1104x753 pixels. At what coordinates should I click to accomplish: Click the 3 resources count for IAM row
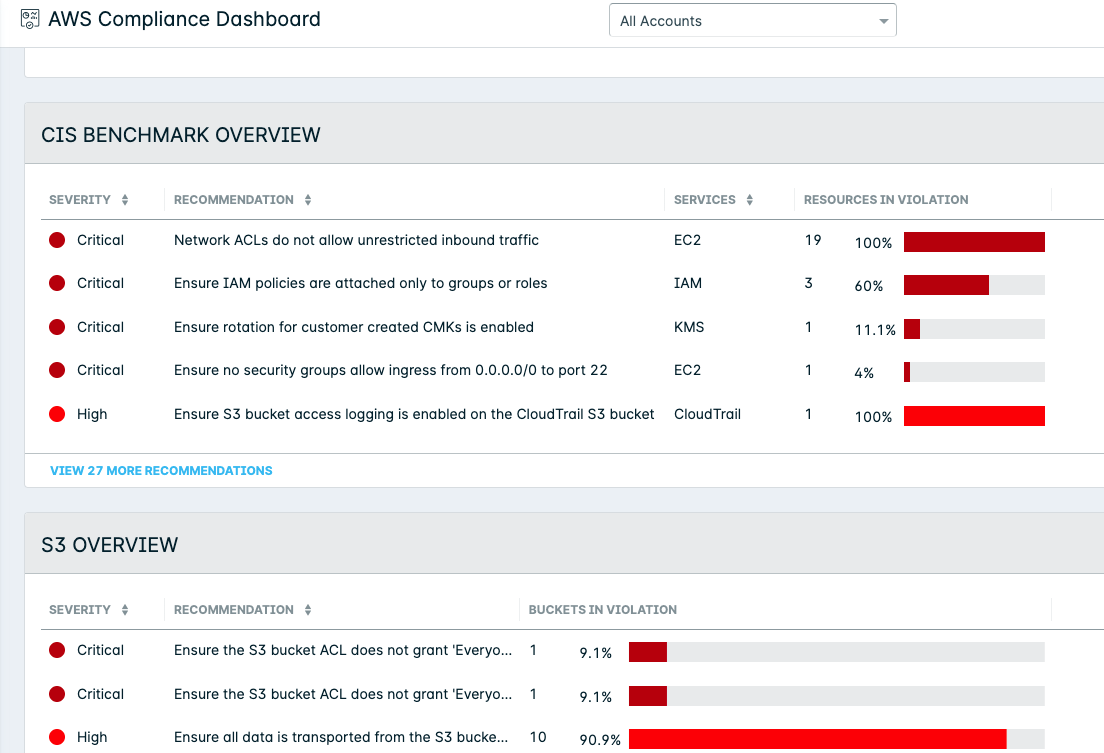(x=808, y=283)
